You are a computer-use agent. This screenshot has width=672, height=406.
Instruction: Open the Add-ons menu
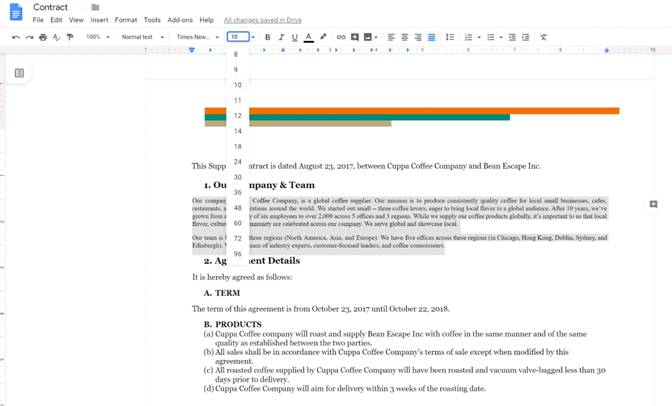click(180, 20)
